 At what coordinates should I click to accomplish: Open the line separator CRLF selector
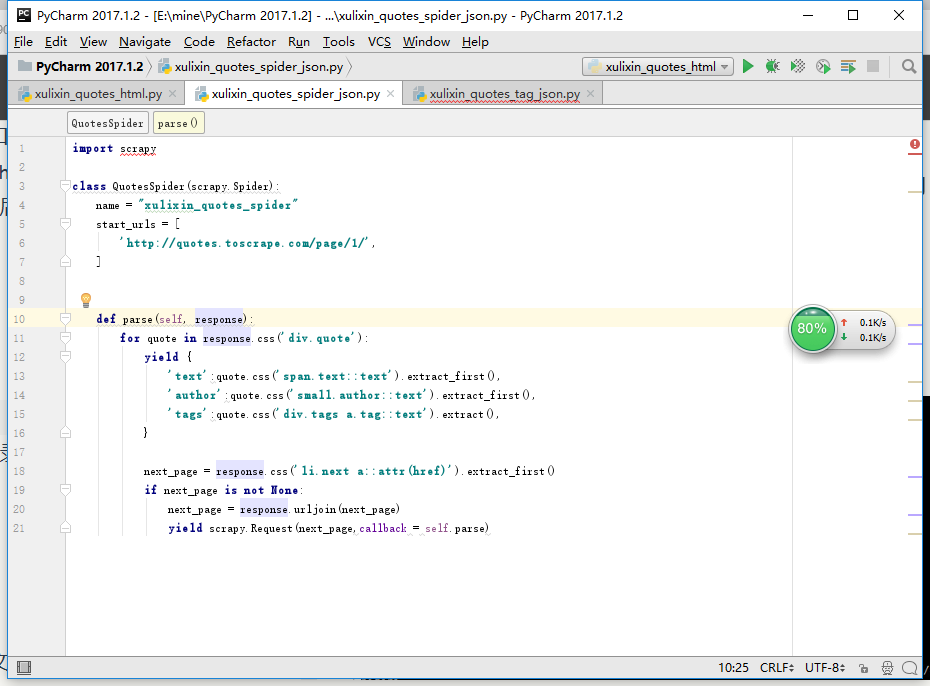point(777,668)
